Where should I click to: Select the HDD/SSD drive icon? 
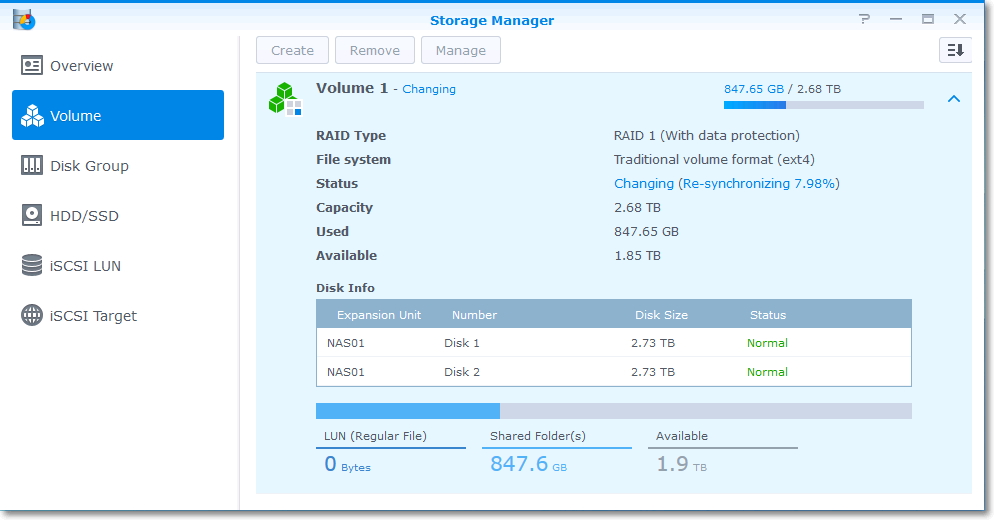(32, 216)
